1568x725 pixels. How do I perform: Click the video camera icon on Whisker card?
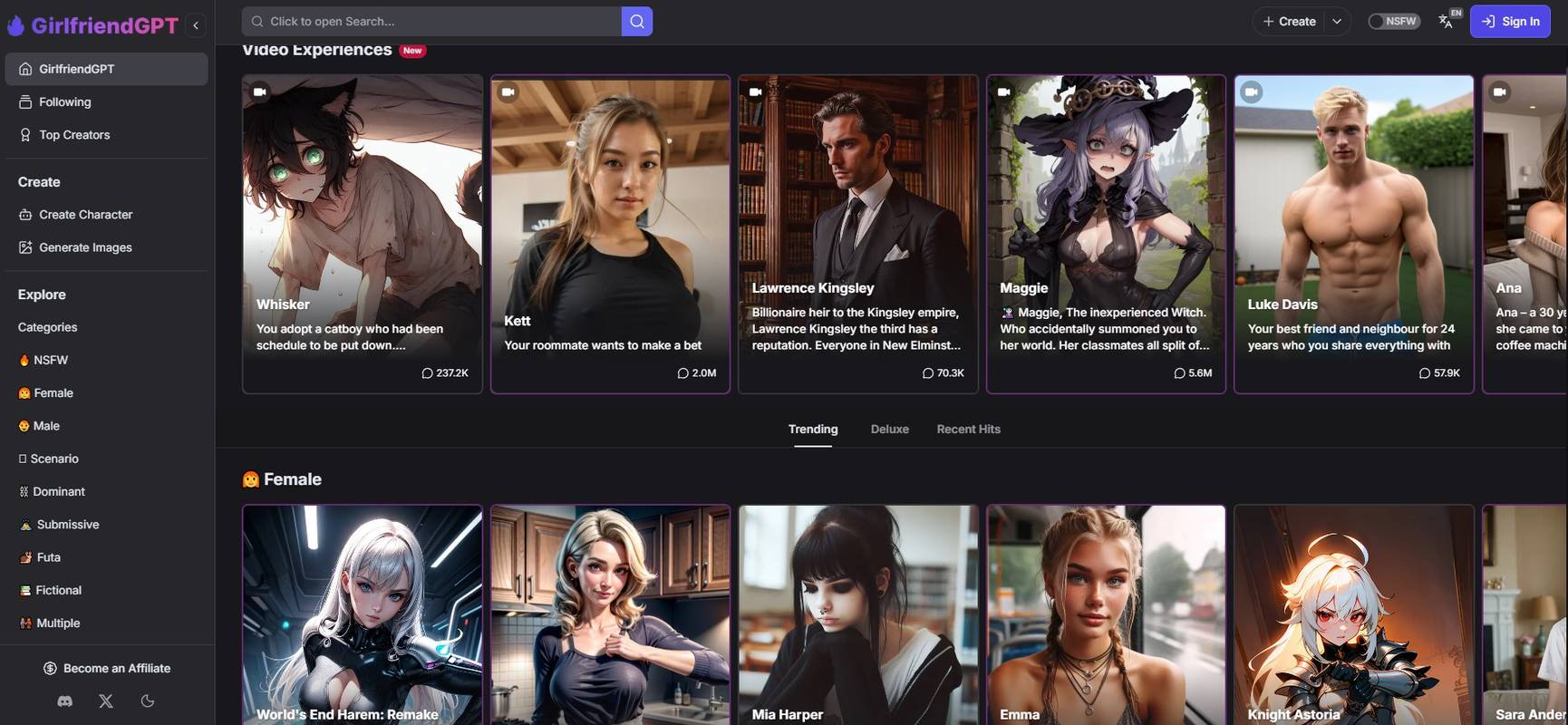(260, 92)
